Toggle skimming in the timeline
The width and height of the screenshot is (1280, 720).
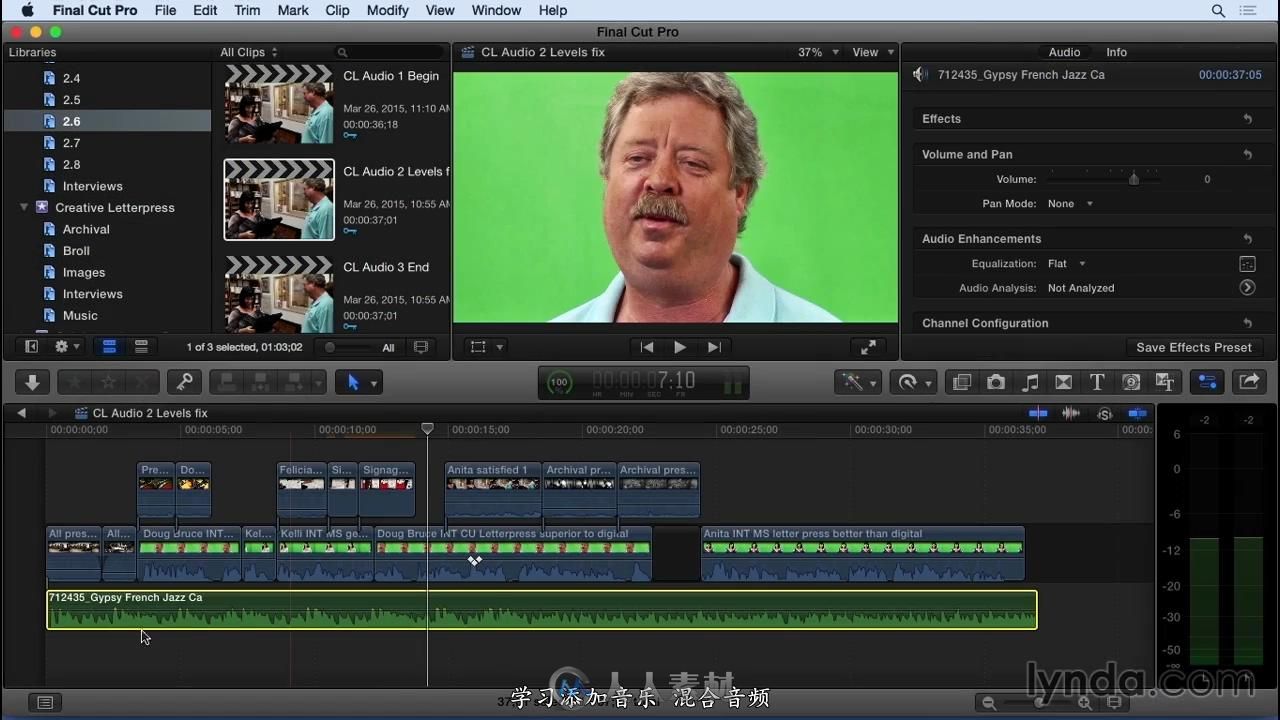click(x=1038, y=413)
